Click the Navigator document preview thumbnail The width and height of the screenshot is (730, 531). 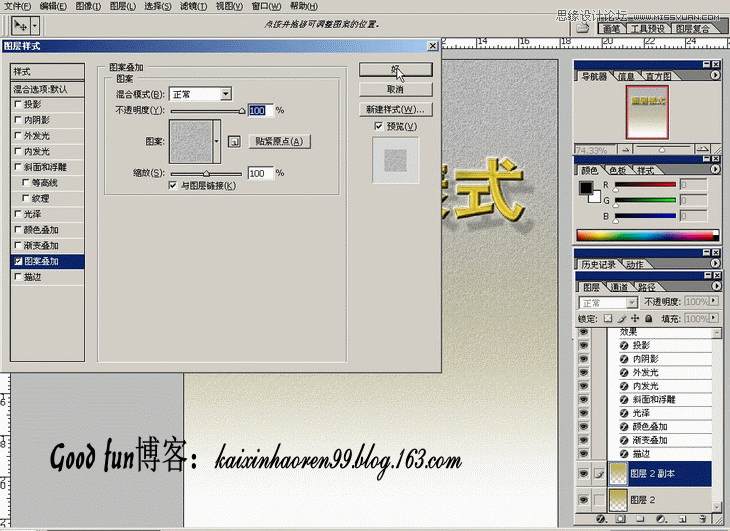pos(647,113)
